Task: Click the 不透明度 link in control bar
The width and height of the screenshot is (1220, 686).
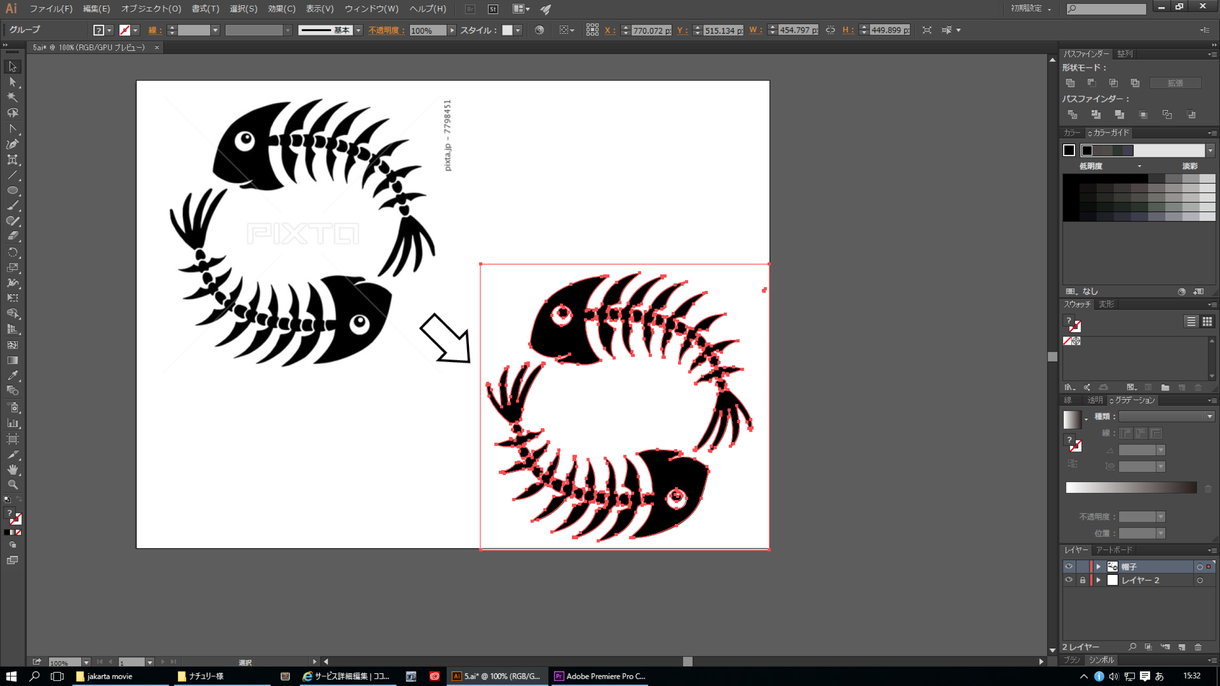Action: click(385, 31)
